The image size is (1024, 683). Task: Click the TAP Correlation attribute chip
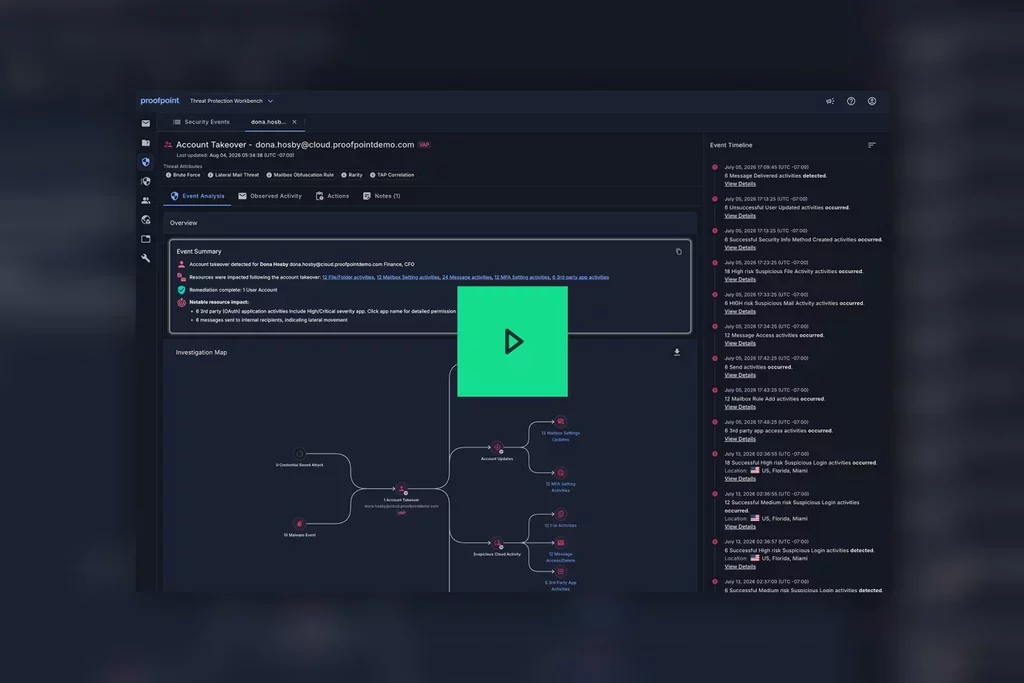coord(392,175)
